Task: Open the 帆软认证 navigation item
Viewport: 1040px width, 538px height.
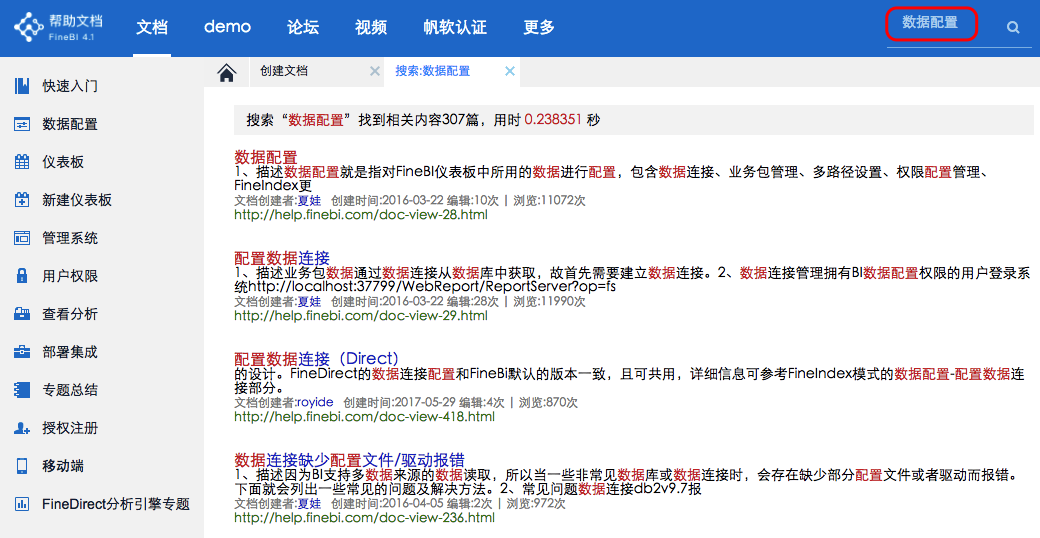Action: pos(455,27)
